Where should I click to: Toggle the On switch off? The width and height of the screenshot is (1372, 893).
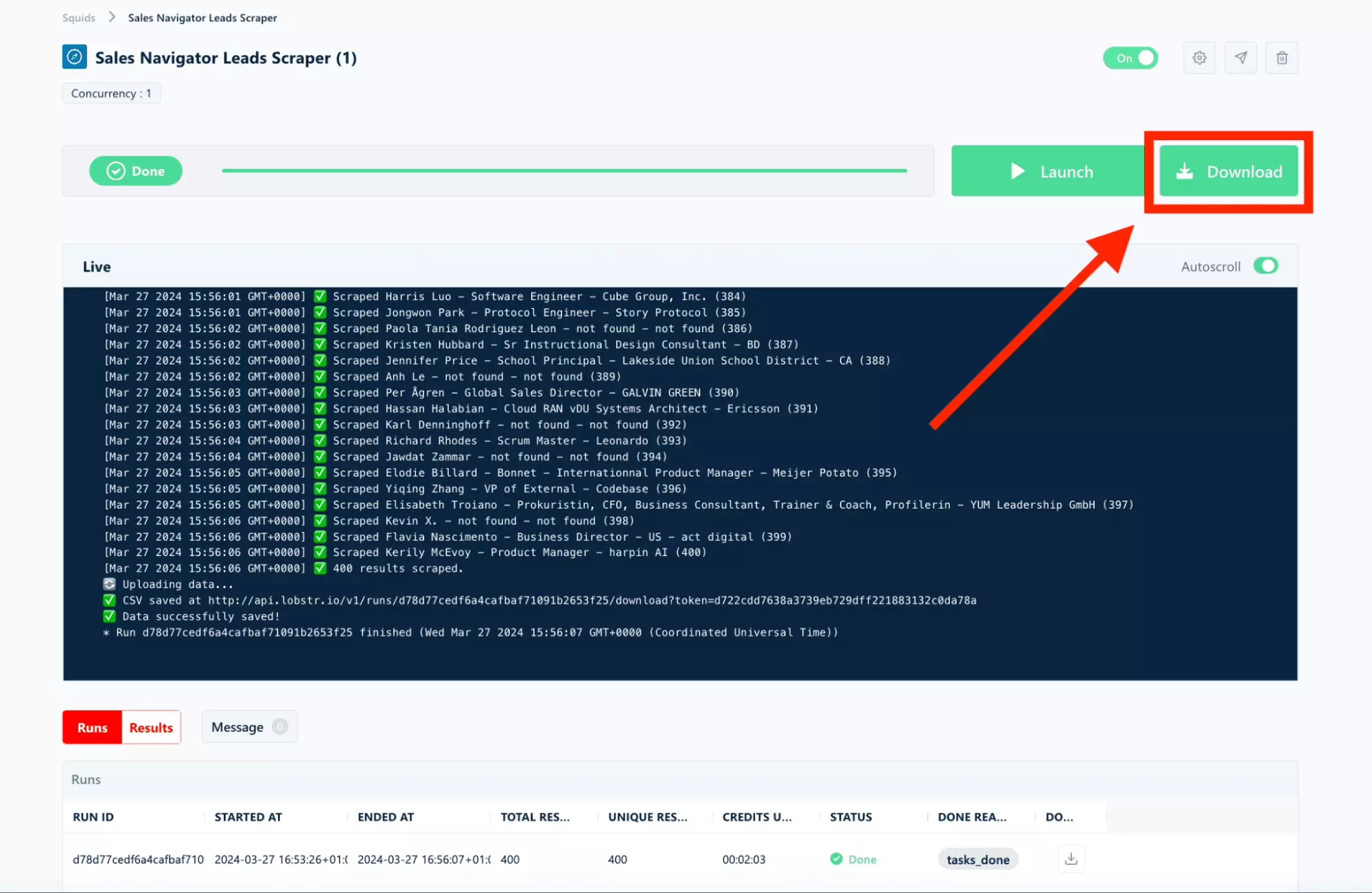click(x=1130, y=58)
